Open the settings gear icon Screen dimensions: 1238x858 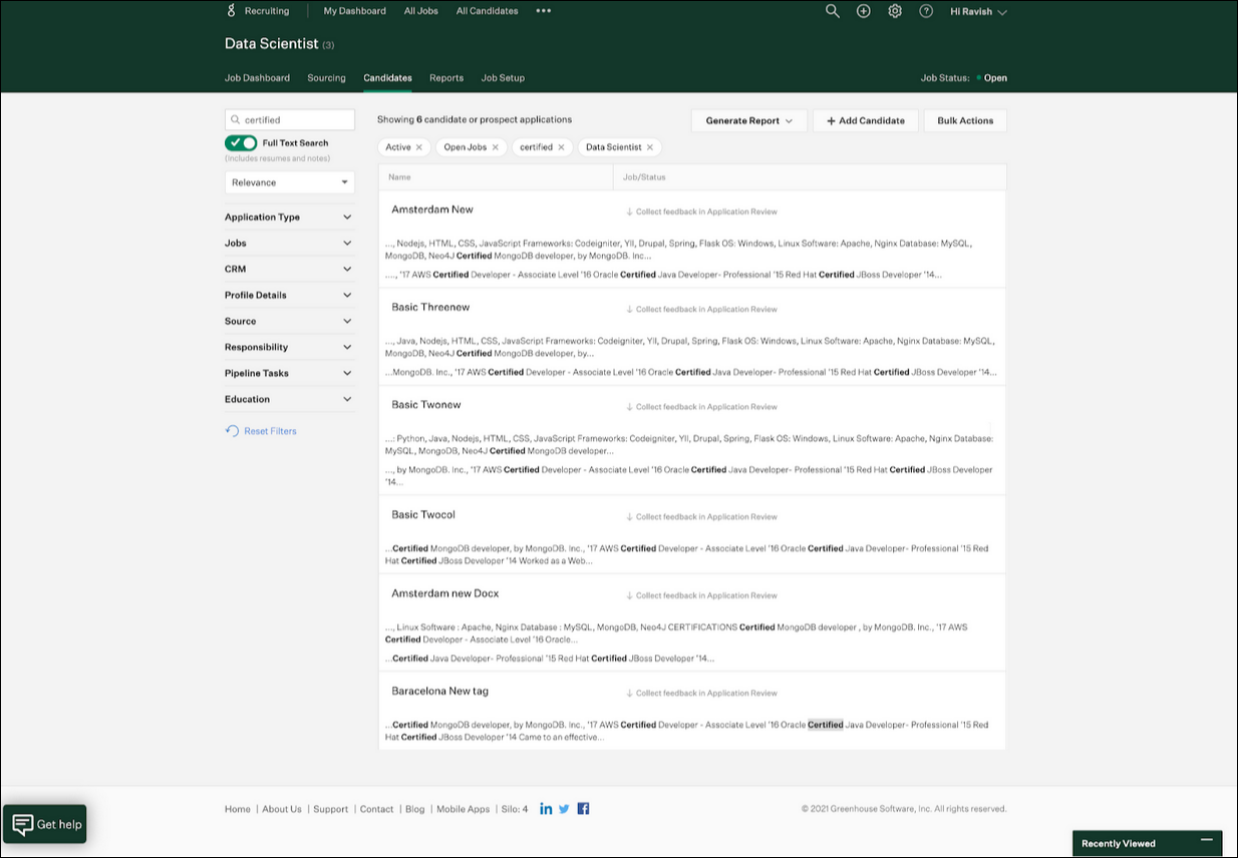(x=895, y=11)
